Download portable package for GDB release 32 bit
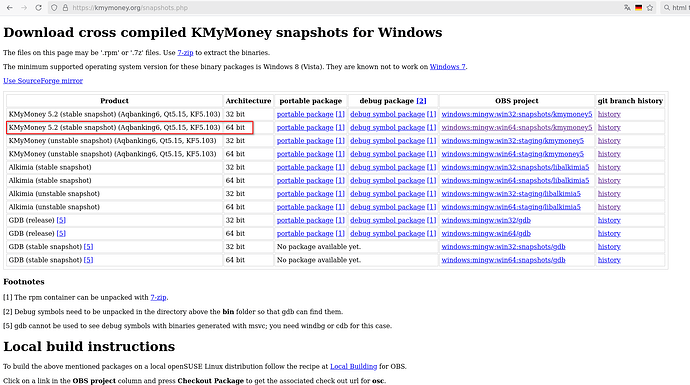Image resolution: width=690 pixels, height=385 pixels. 305,220
